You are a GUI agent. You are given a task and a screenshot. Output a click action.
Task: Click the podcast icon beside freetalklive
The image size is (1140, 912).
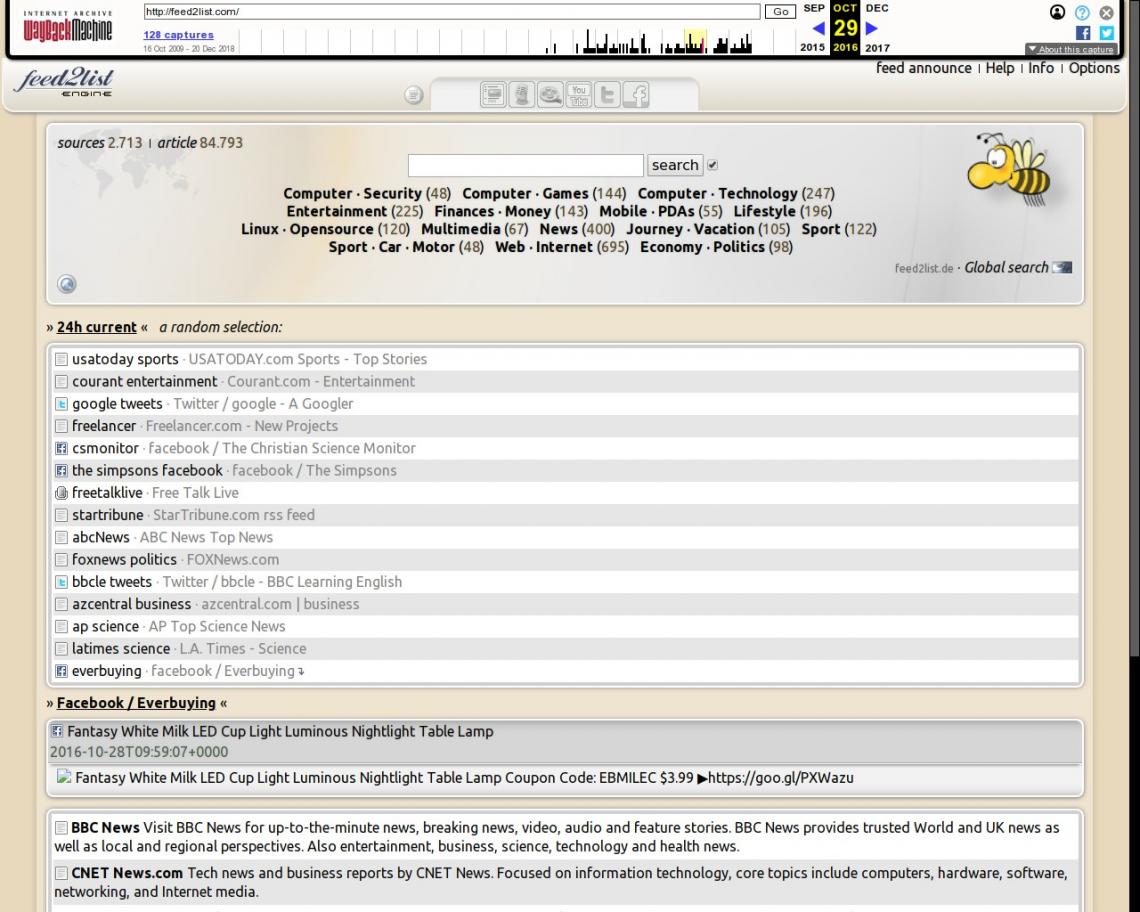pos(62,493)
